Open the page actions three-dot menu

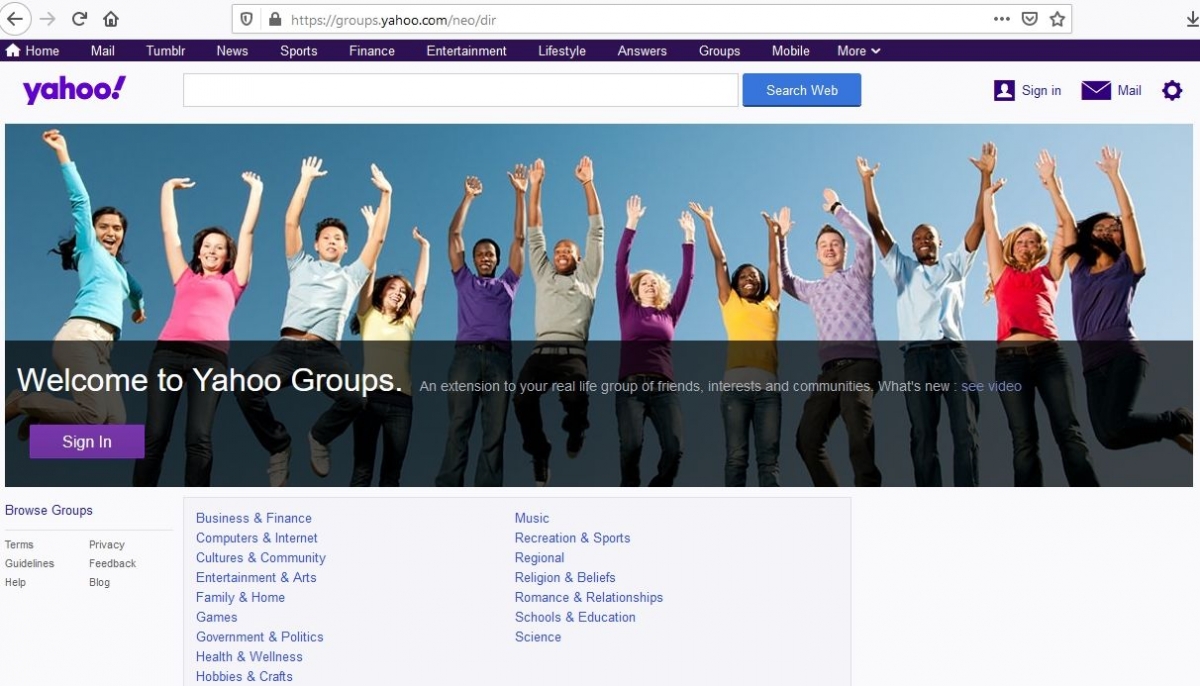click(x=1001, y=19)
